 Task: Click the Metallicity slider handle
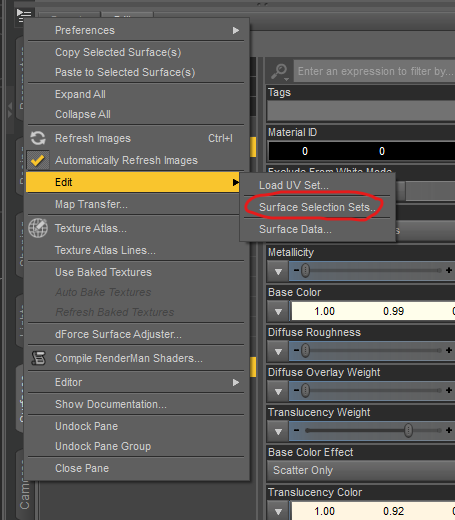(305, 270)
